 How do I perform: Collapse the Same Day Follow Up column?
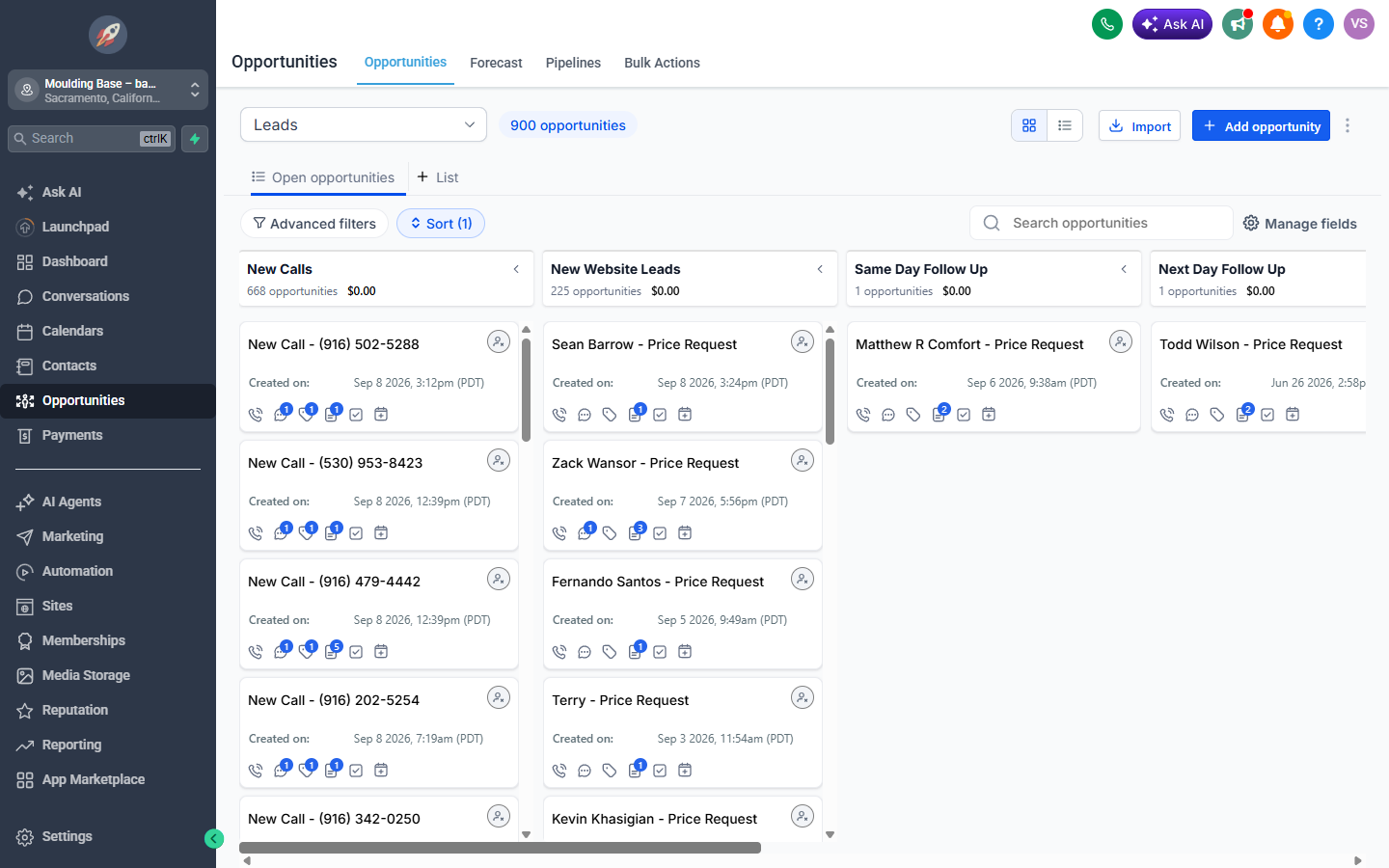coord(1124,269)
